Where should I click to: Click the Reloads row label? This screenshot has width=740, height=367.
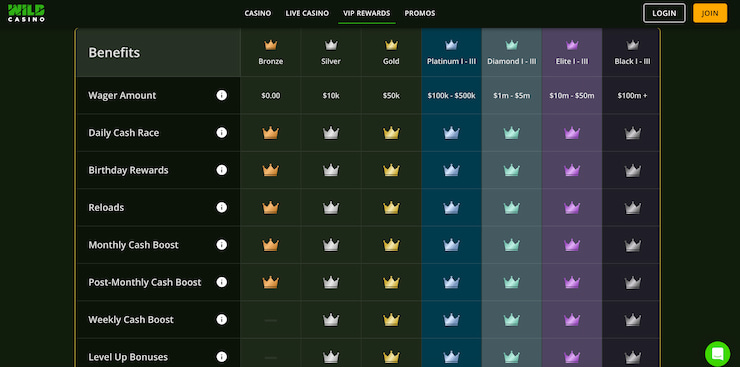click(x=106, y=207)
